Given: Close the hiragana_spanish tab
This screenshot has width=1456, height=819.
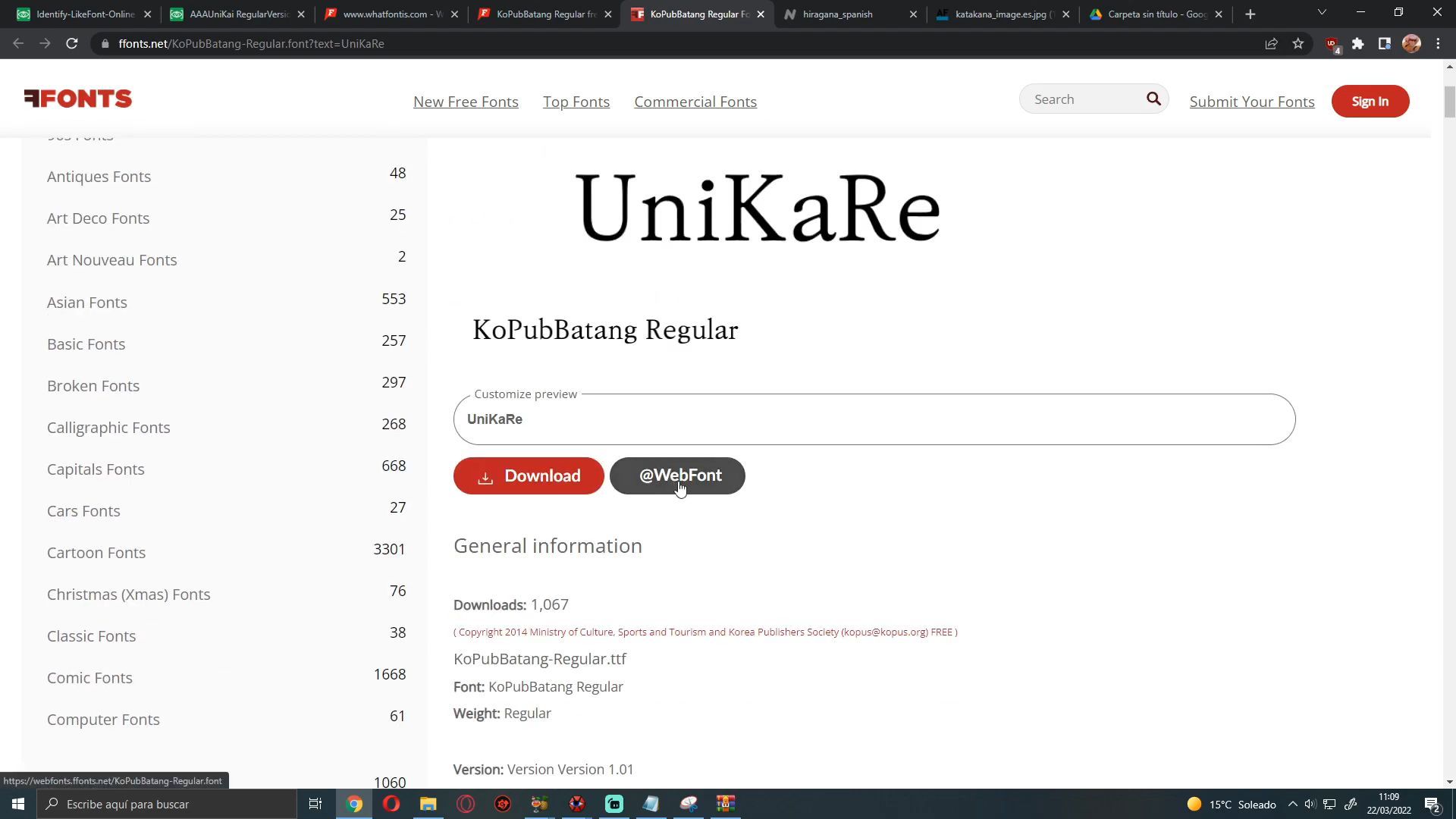Looking at the screenshot, I should 913,14.
